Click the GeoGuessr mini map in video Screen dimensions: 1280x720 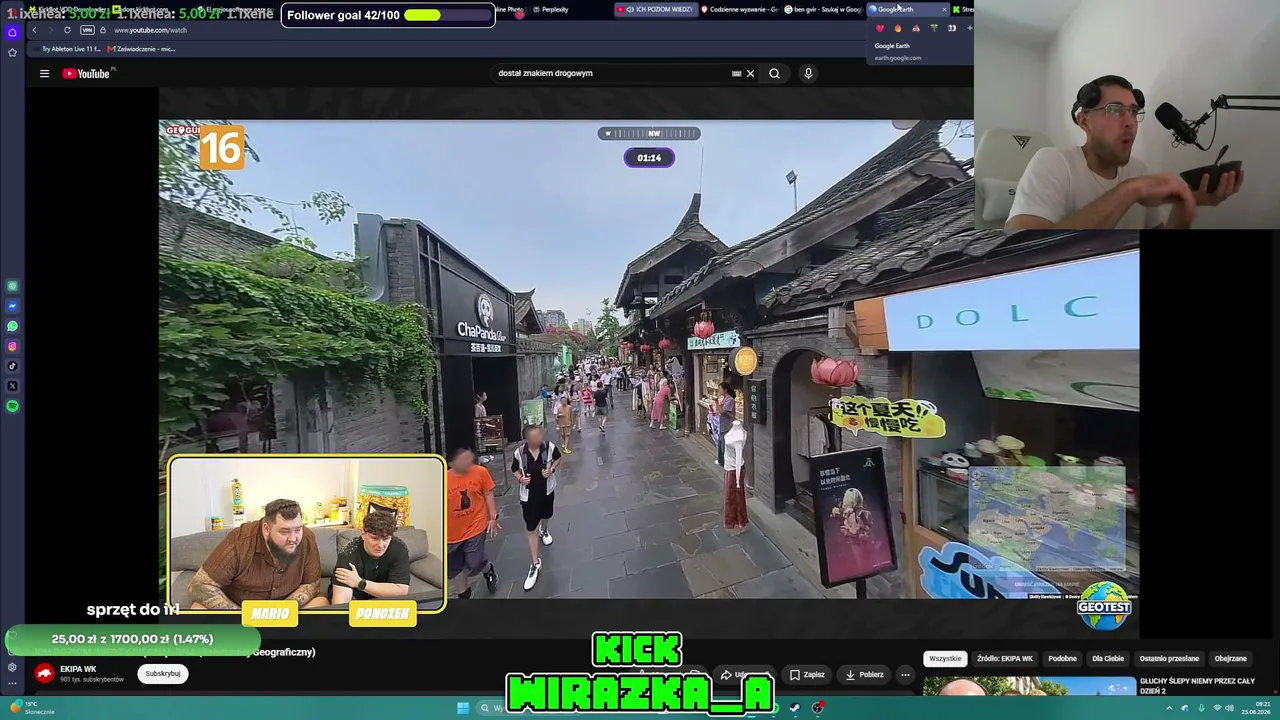coord(1047,520)
